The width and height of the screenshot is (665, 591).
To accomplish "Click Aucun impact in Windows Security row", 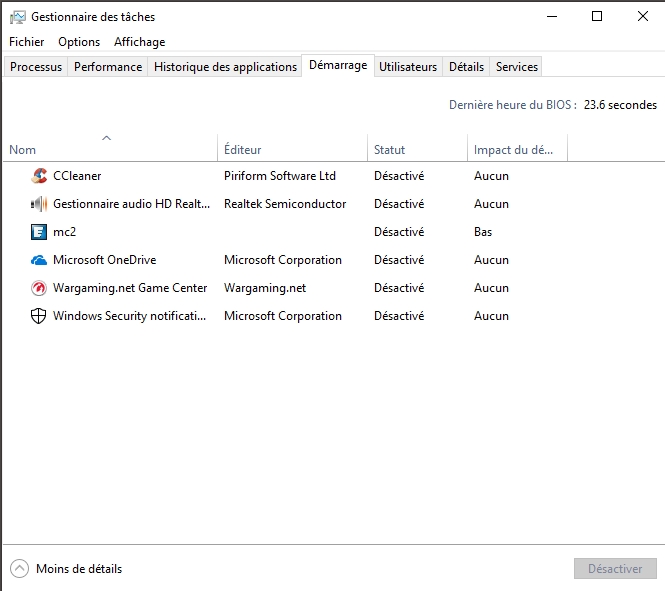I will click(491, 316).
